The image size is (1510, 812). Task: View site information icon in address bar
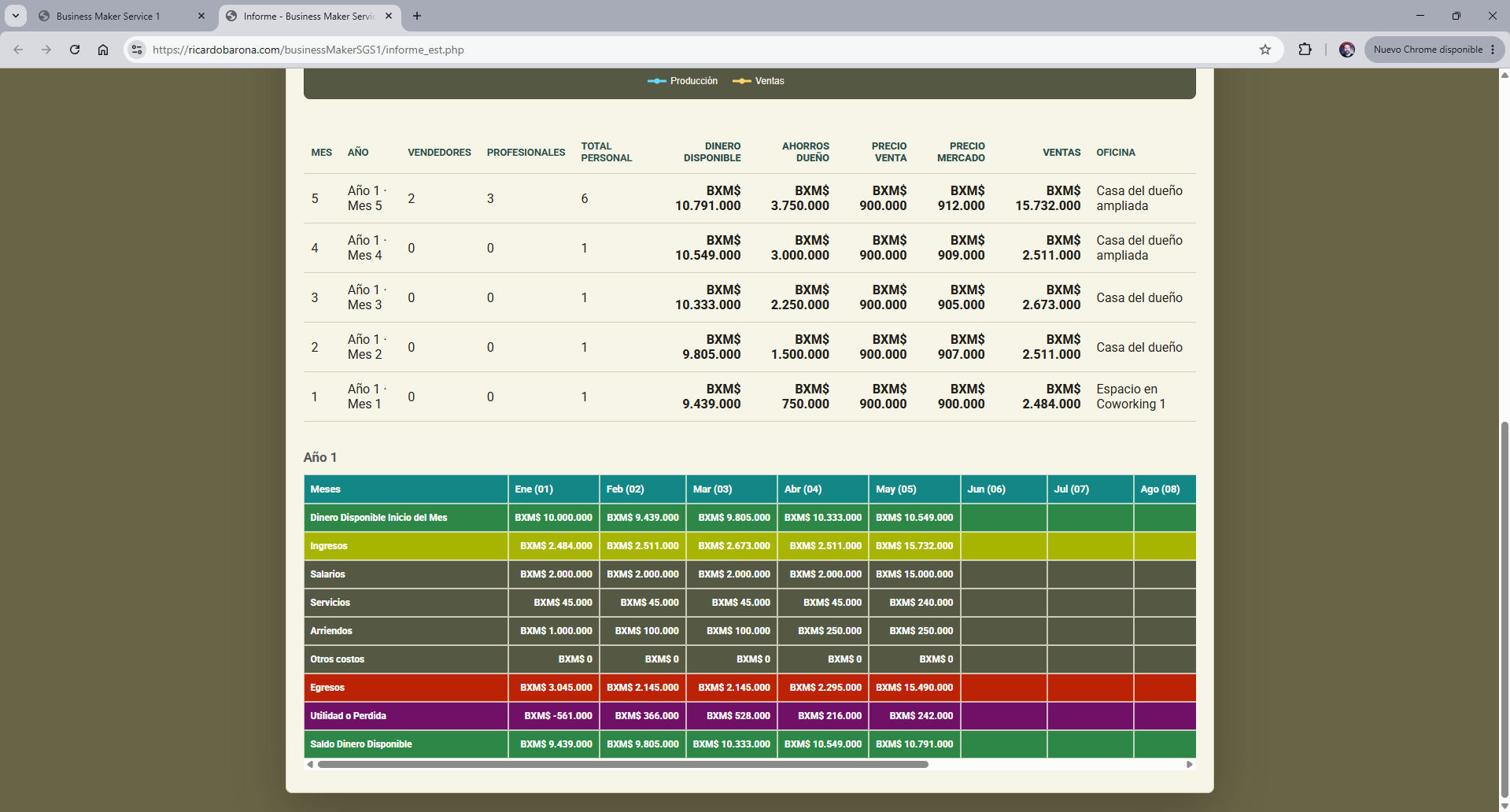click(137, 50)
